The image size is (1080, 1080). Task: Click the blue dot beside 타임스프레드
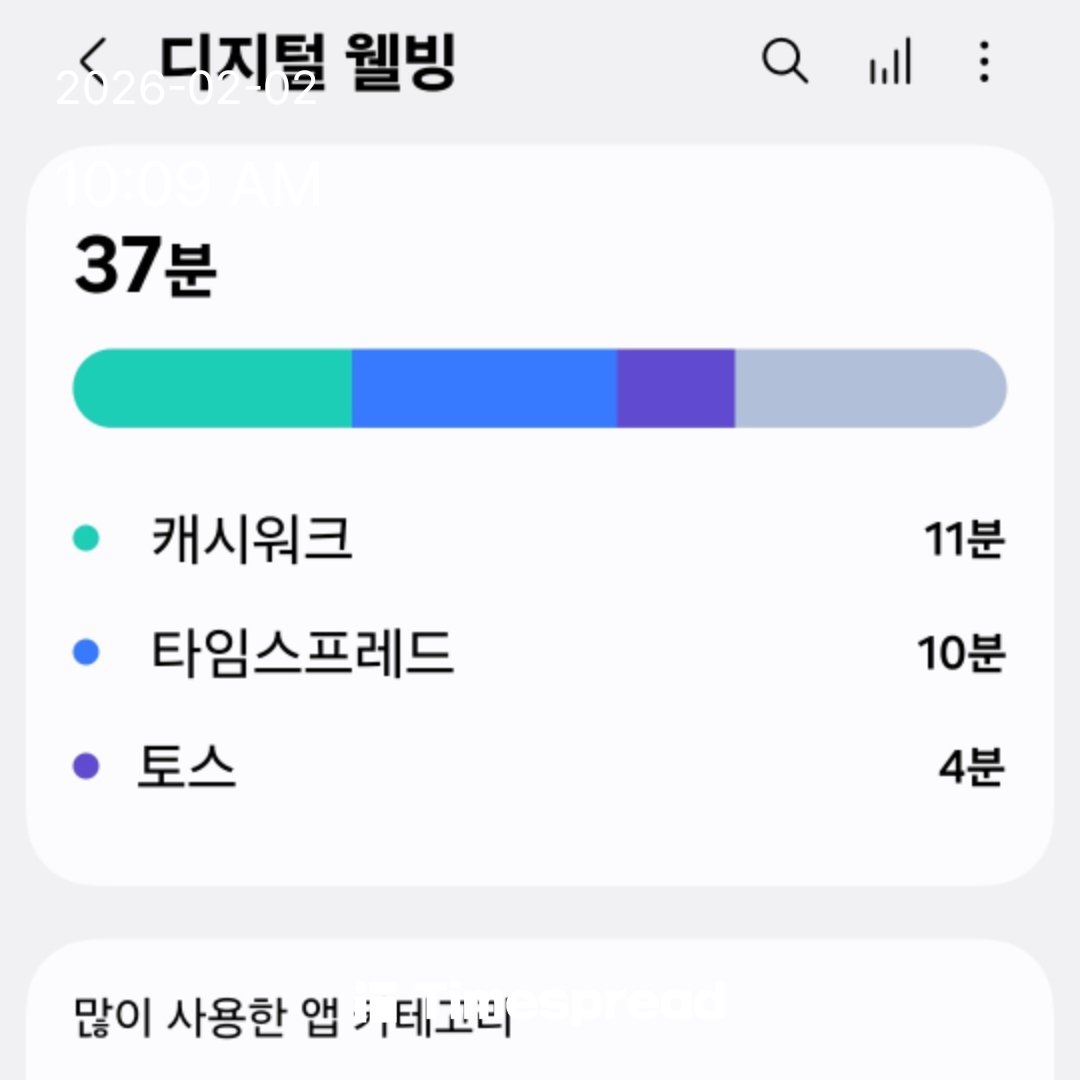point(87,653)
